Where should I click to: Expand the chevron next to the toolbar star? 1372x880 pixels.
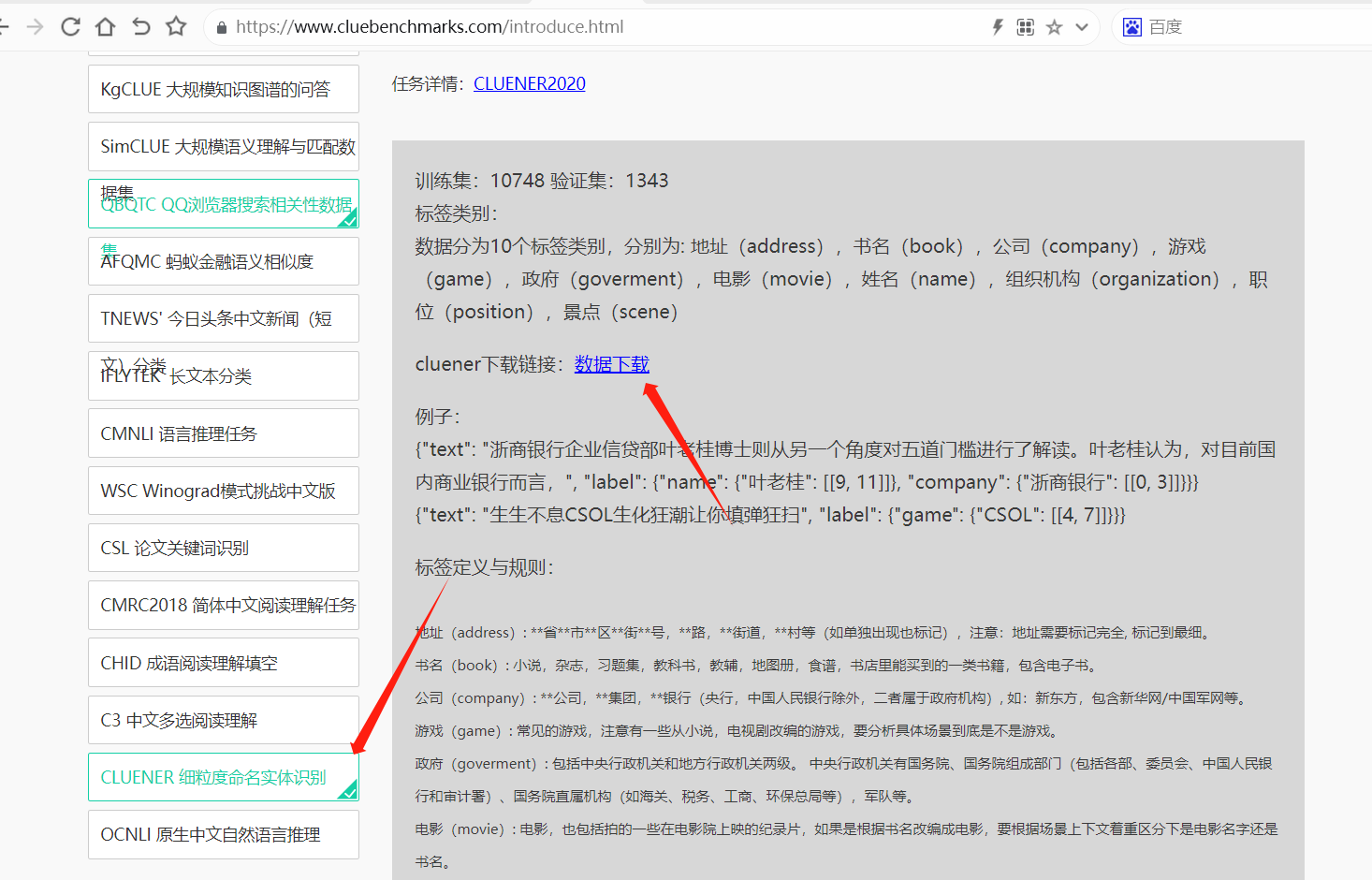[x=1082, y=27]
